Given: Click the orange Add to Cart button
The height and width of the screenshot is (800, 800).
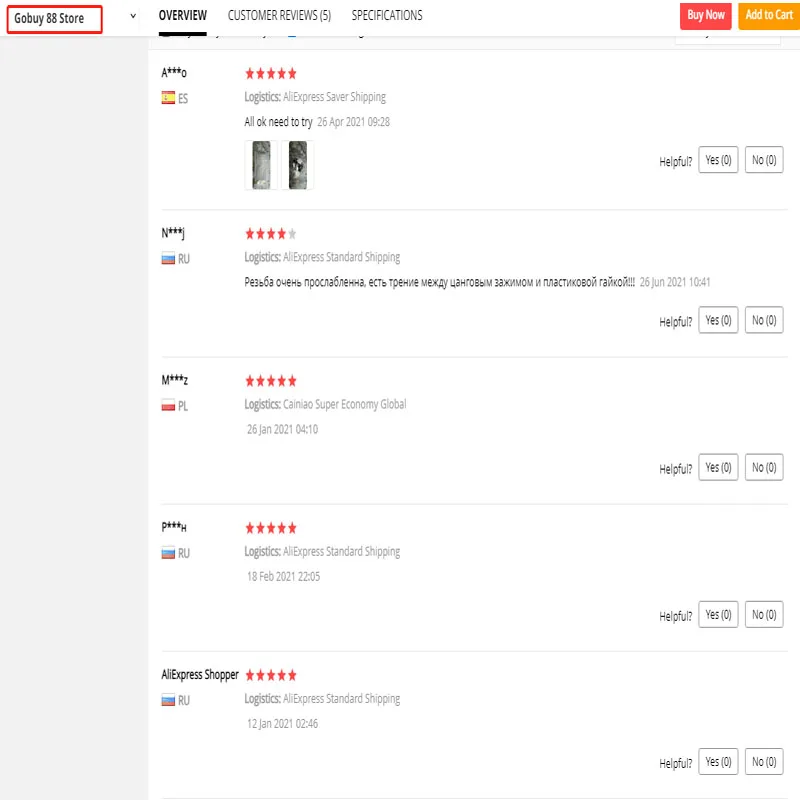Looking at the screenshot, I should tap(769, 15).
